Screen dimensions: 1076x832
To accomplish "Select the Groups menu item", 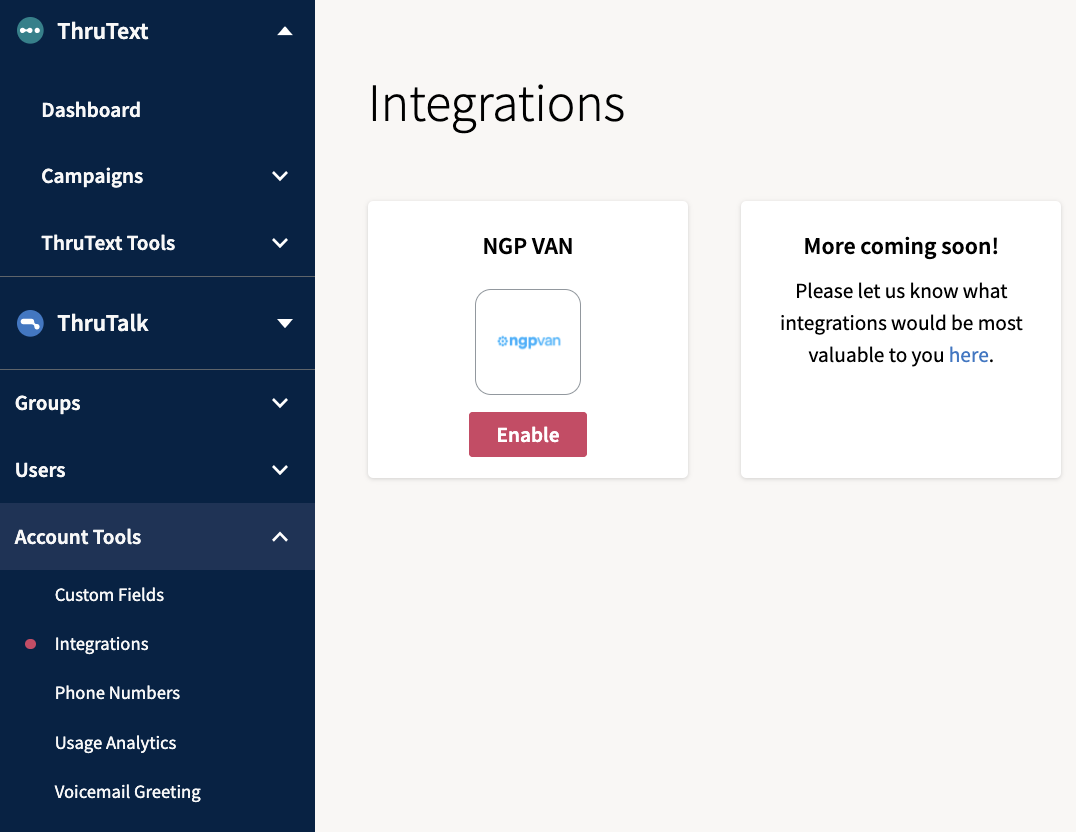I will (47, 404).
